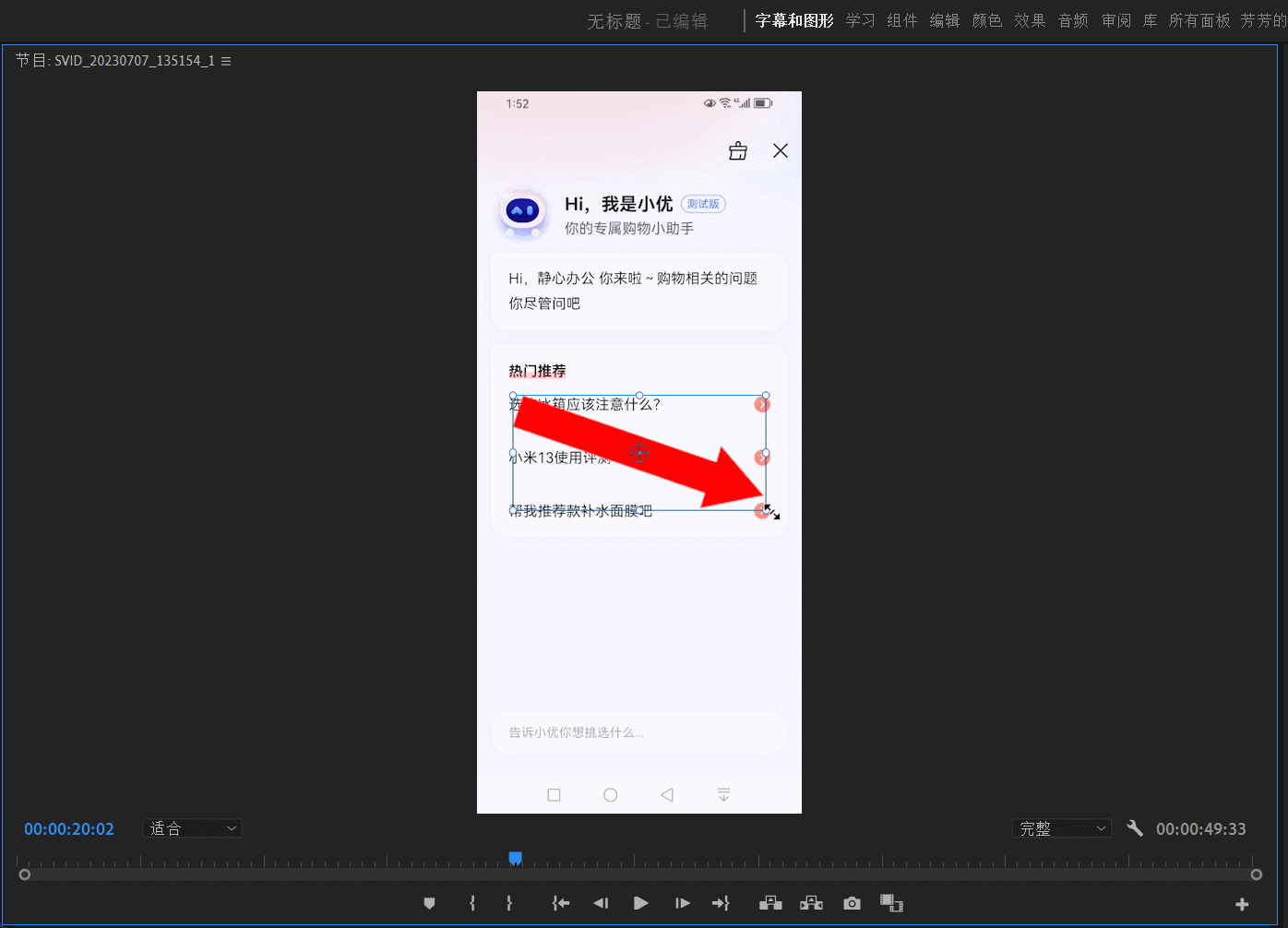This screenshot has height=928, width=1288.
Task: Click the Lift icon
Action: click(770, 903)
